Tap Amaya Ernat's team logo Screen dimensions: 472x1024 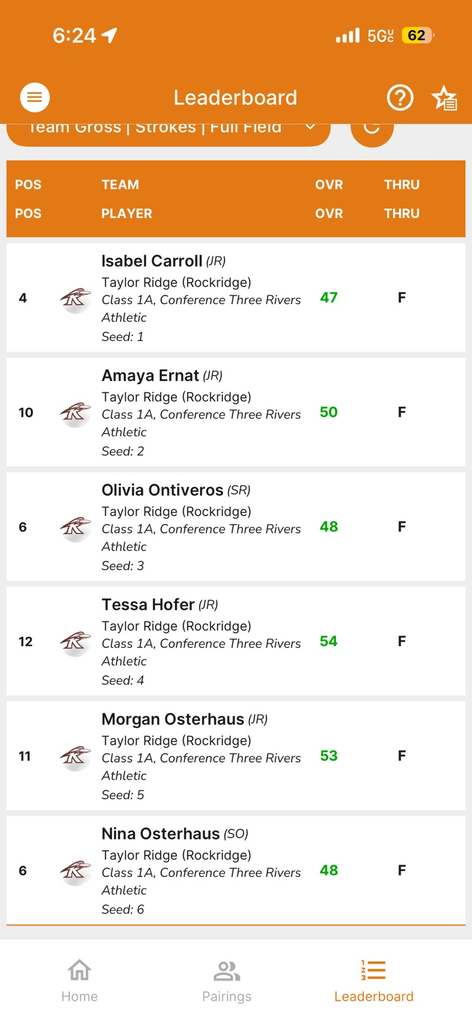click(x=75, y=413)
